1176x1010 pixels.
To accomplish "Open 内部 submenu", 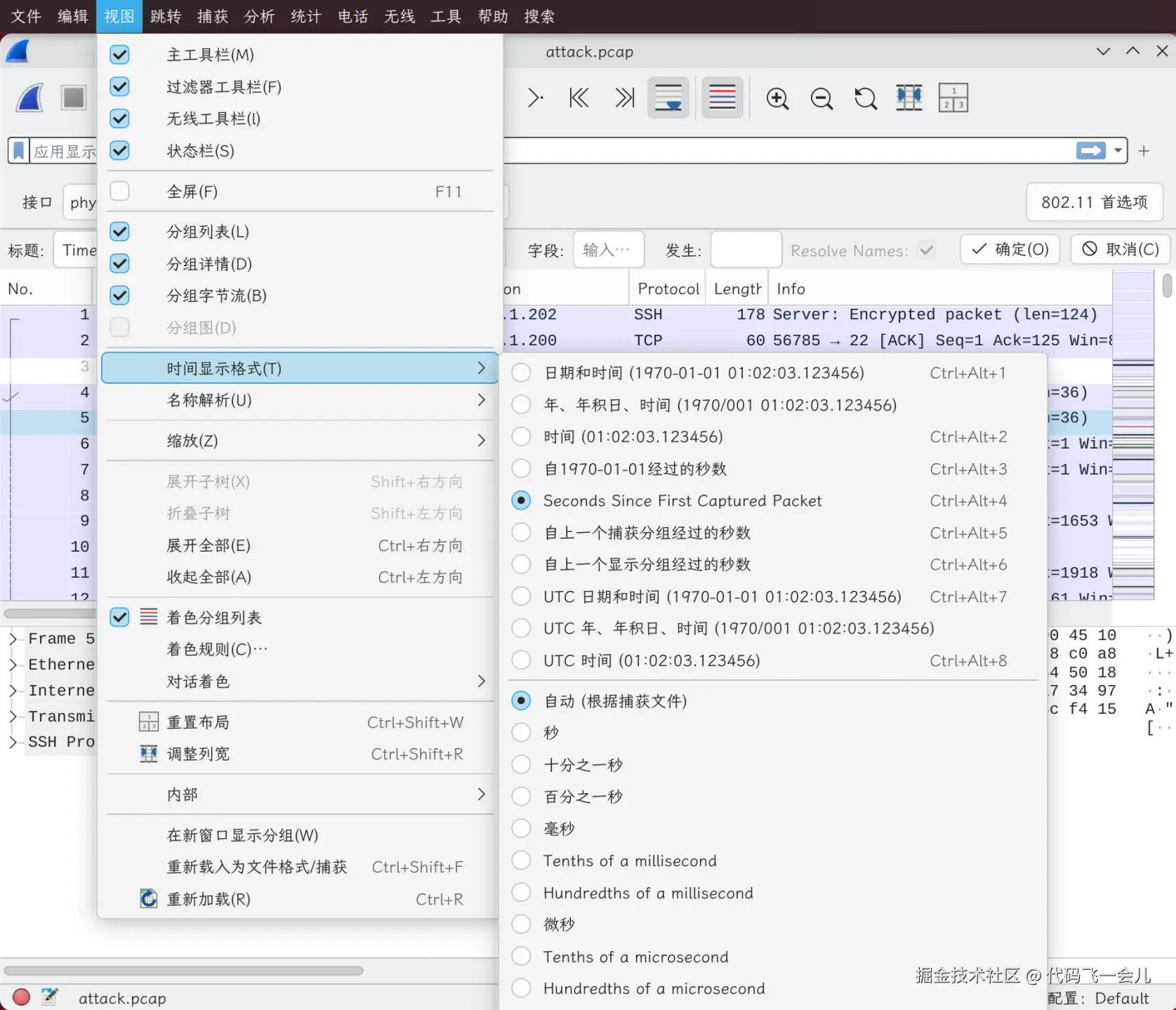I will coord(300,795).
